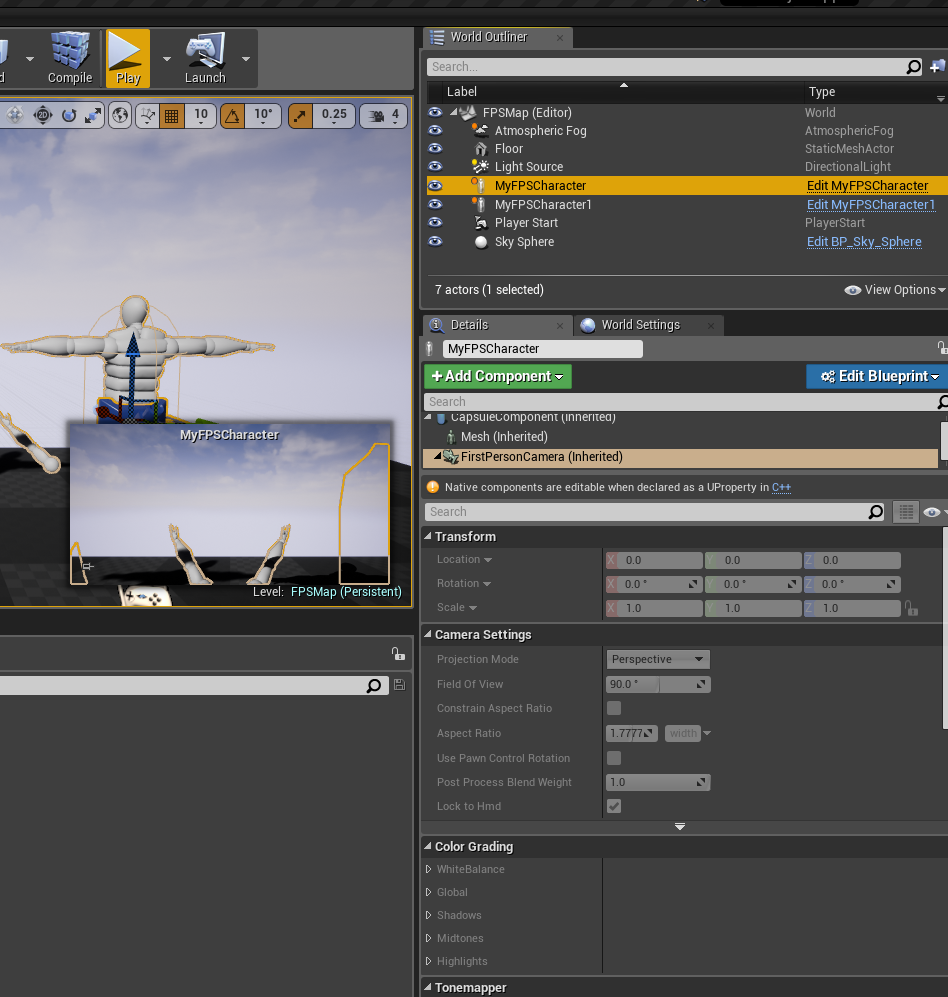Click the world coordinate system globe icon
Image resolution: width=948 pixels, height=997 pixels.
[x=120, y=115]
